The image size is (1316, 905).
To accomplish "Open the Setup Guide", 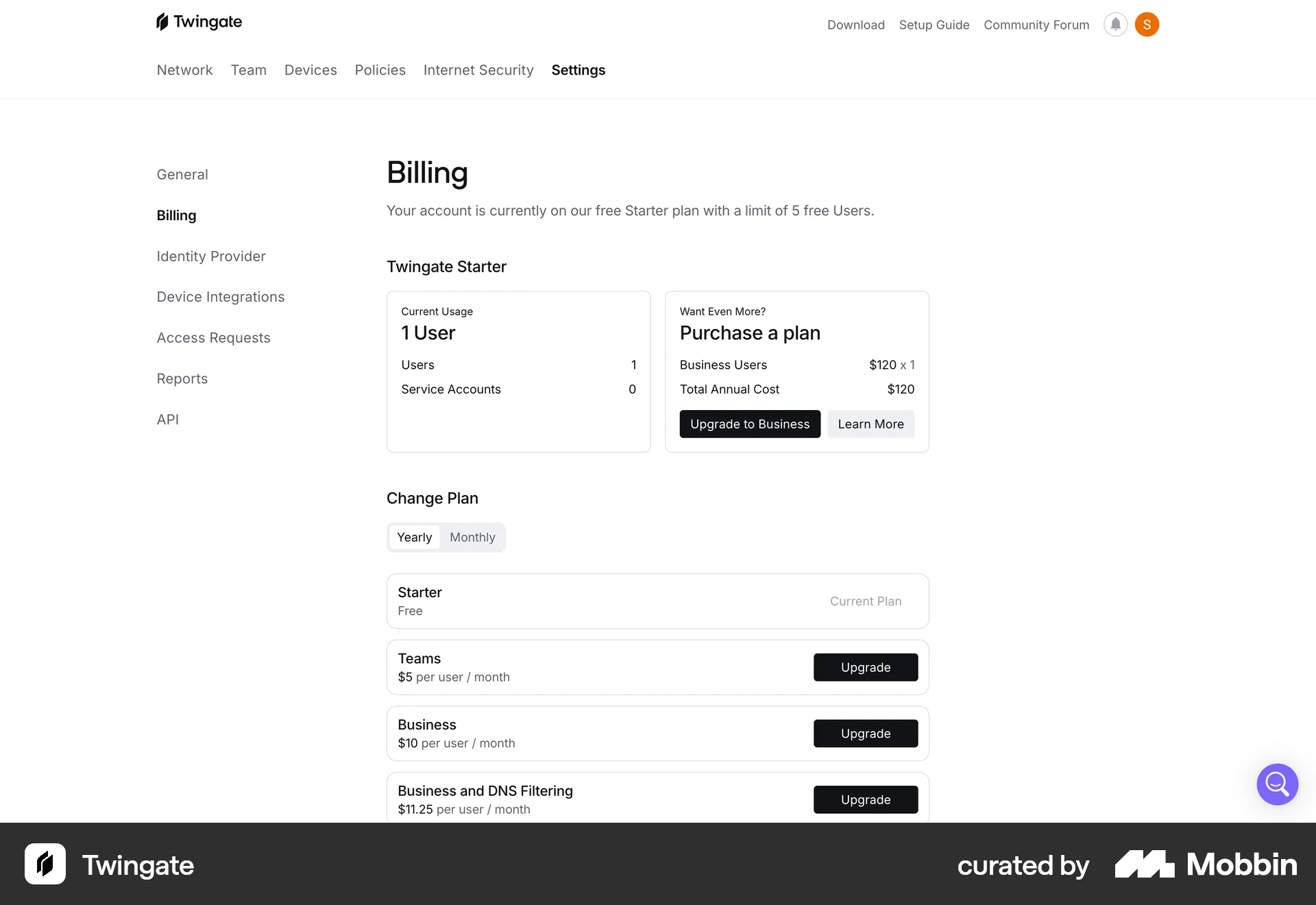I will coord(934,25).
